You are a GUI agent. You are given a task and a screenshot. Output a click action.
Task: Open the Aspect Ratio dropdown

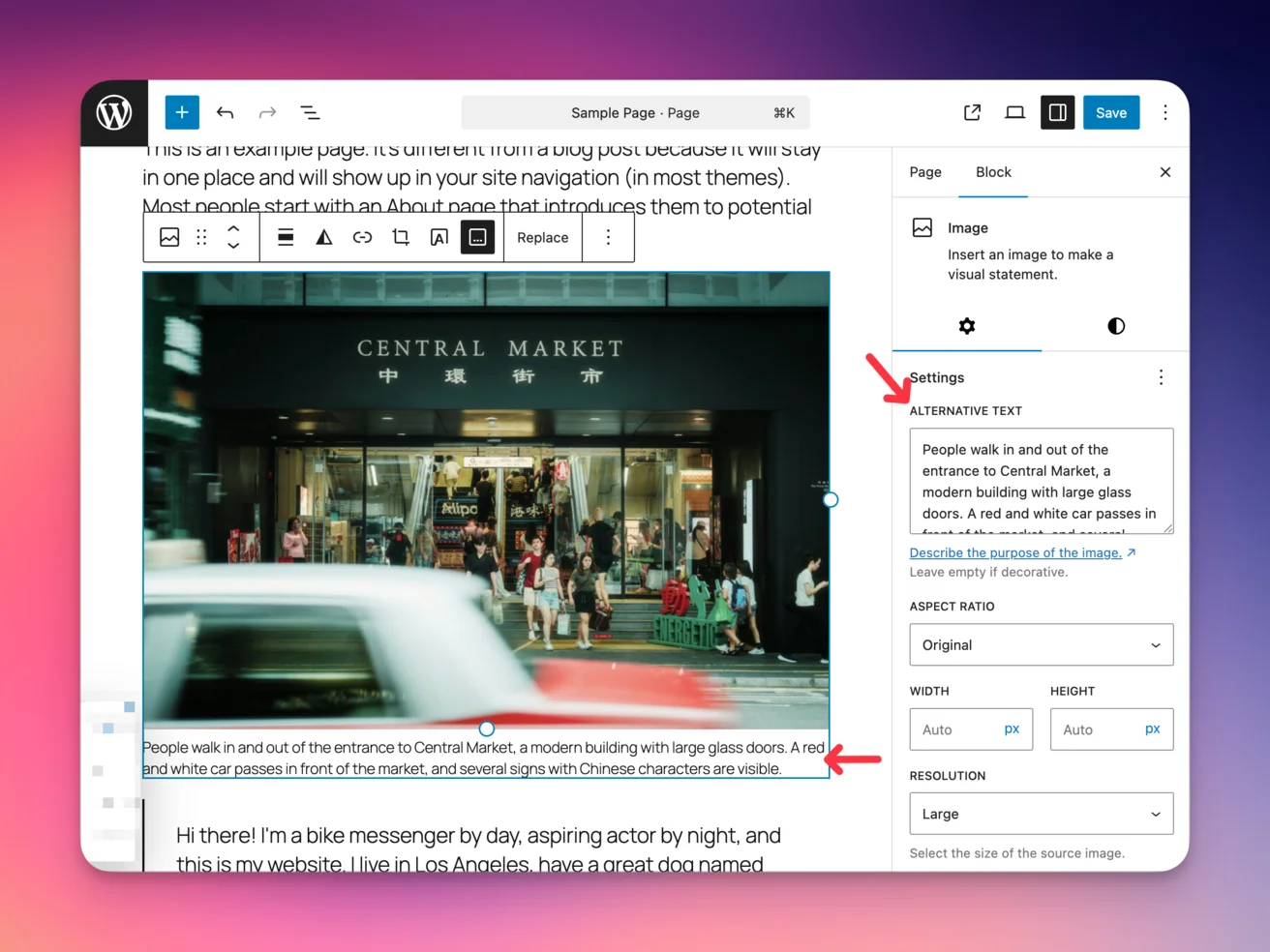coord(1041,644)
